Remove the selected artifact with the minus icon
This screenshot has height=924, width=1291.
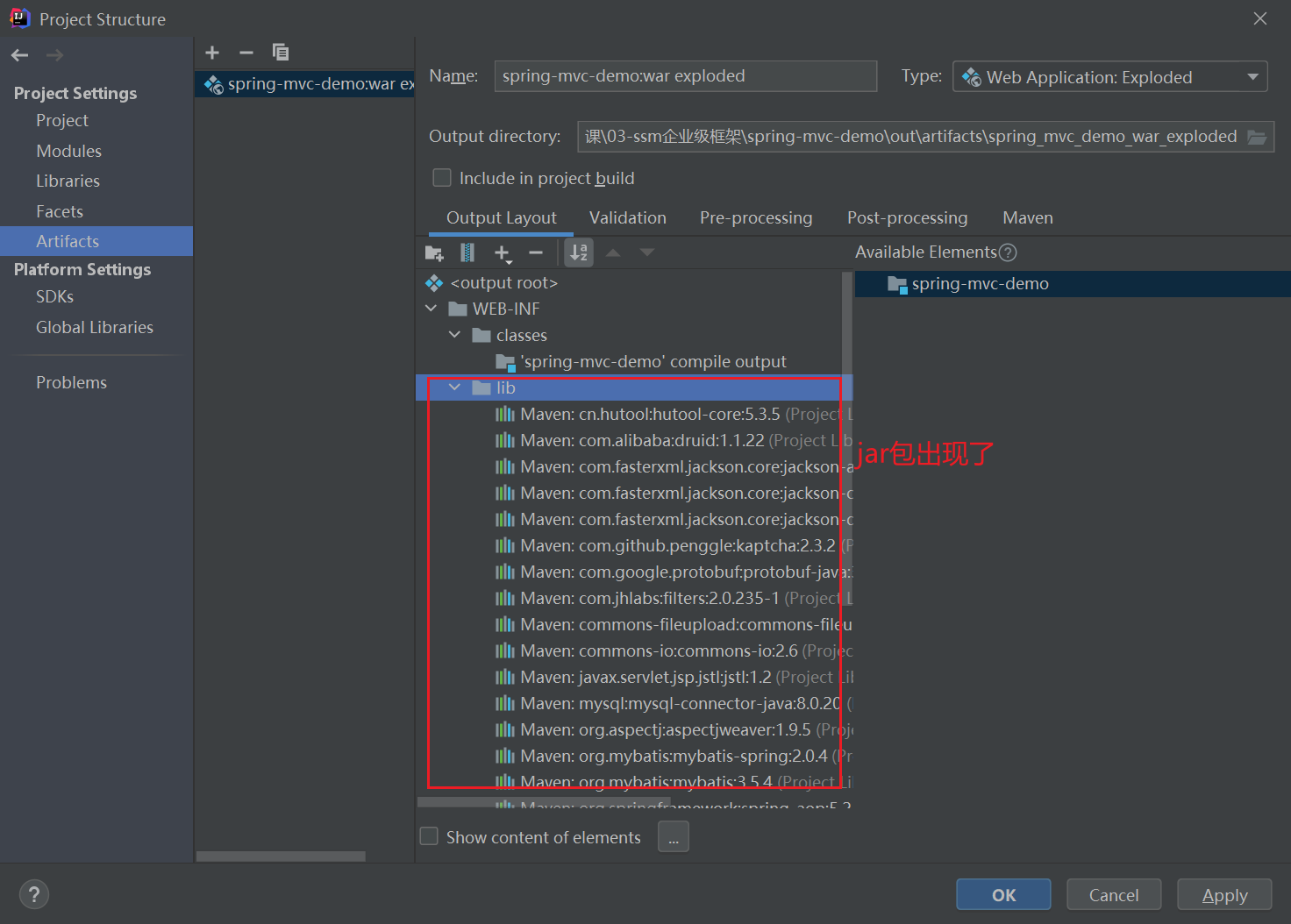tap(246, 53)
